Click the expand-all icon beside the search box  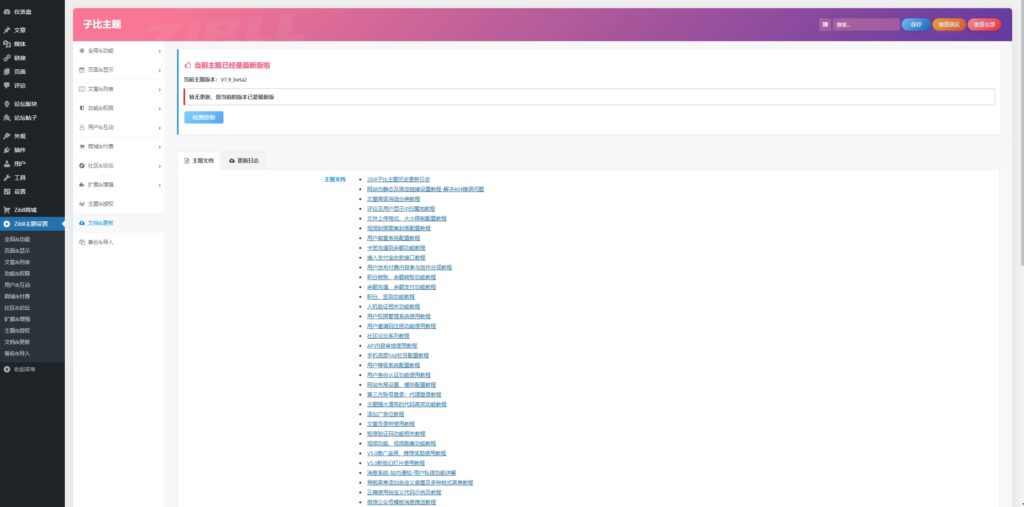[x=825, y=24]
